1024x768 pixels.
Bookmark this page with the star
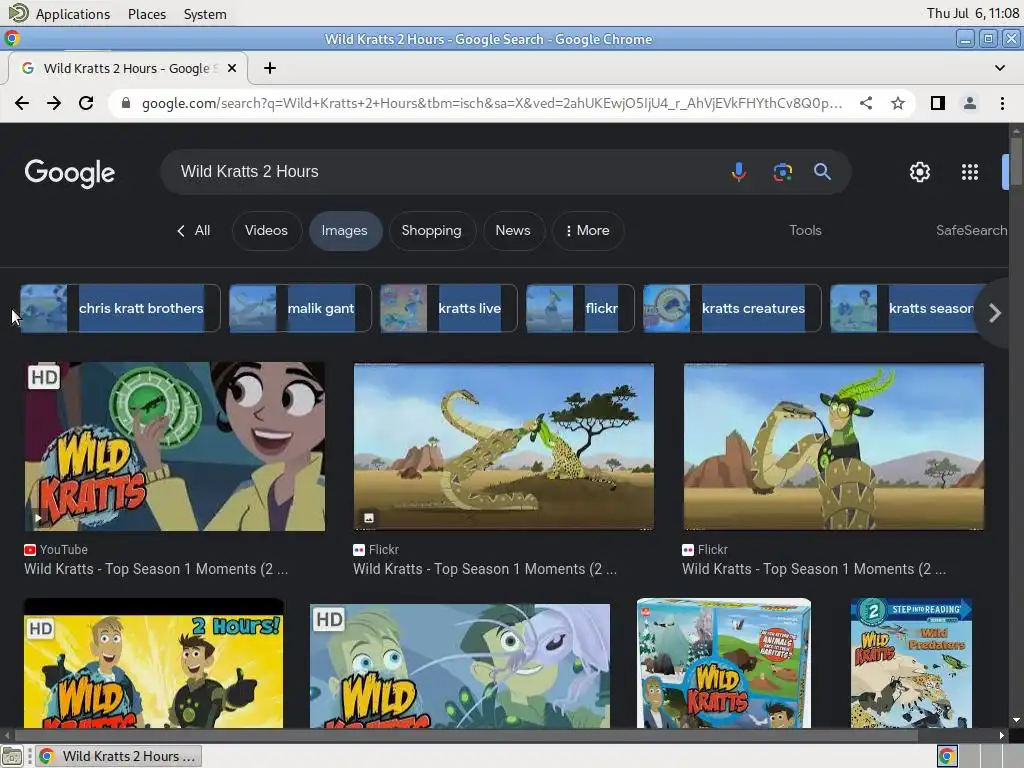[898, 103]
